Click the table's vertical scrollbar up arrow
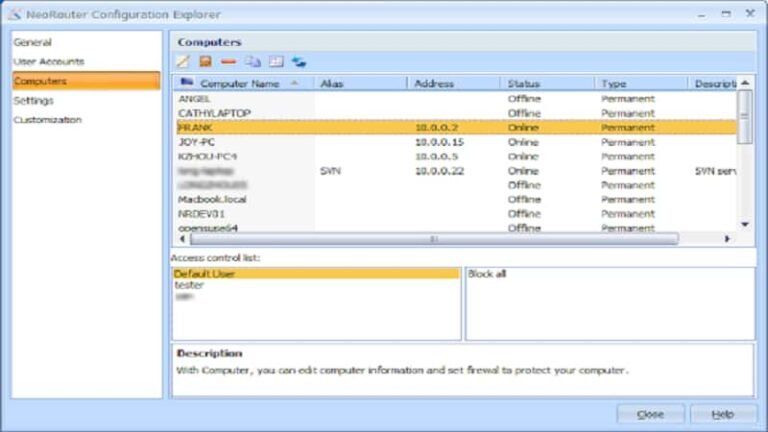768x432 pixels. pyautogui.click(x=745, y=83)
